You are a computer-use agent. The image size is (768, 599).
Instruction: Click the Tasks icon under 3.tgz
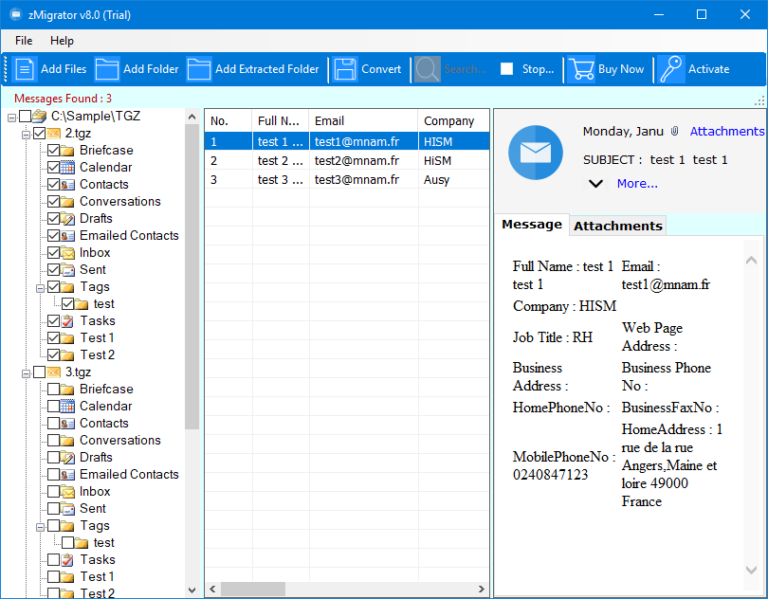coord(68,560)
